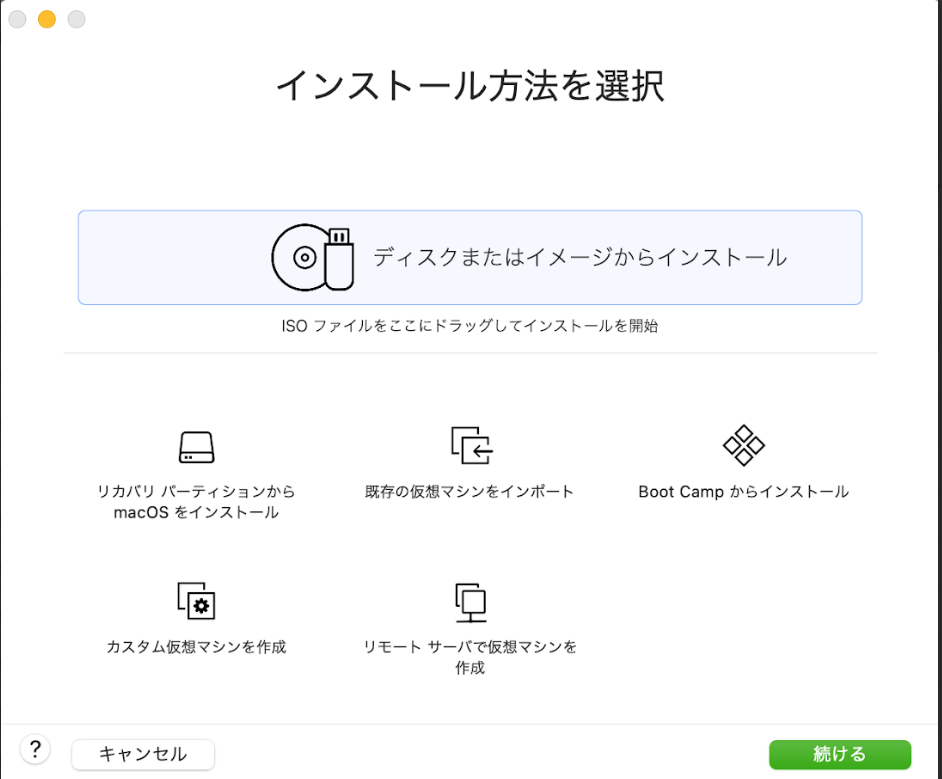This screenshot has height=779, width=942.
Task: Click the remote server VM icon
Action: click(470, 602)
